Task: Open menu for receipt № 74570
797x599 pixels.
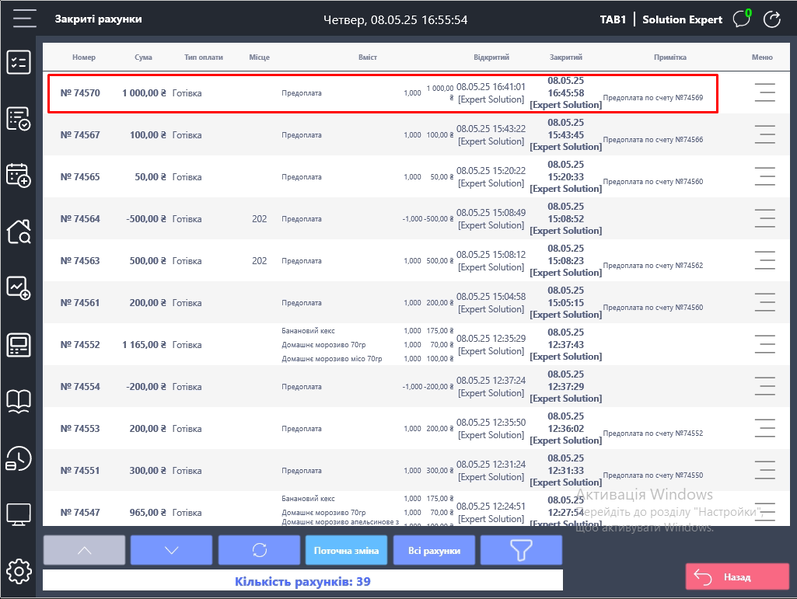Action: coord(765,93)
